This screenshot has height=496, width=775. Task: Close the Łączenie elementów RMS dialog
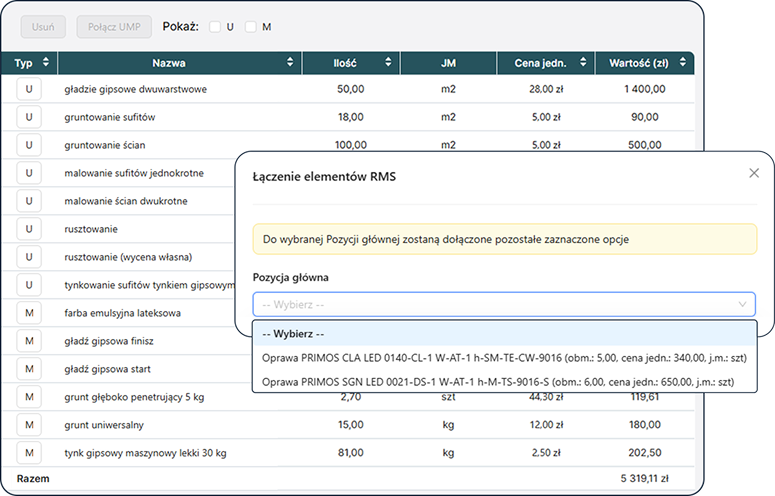tap(754, 173)
